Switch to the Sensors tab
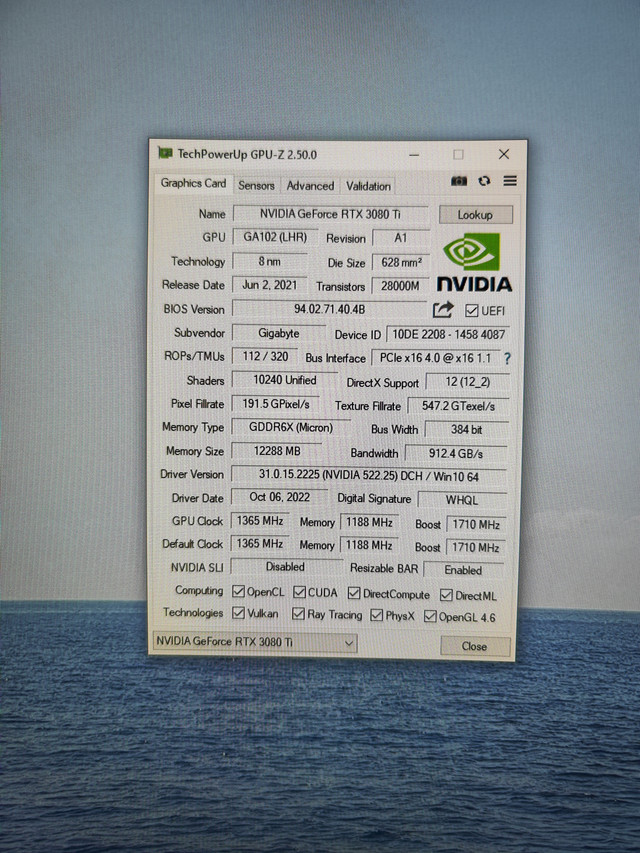 click(256, 185)
